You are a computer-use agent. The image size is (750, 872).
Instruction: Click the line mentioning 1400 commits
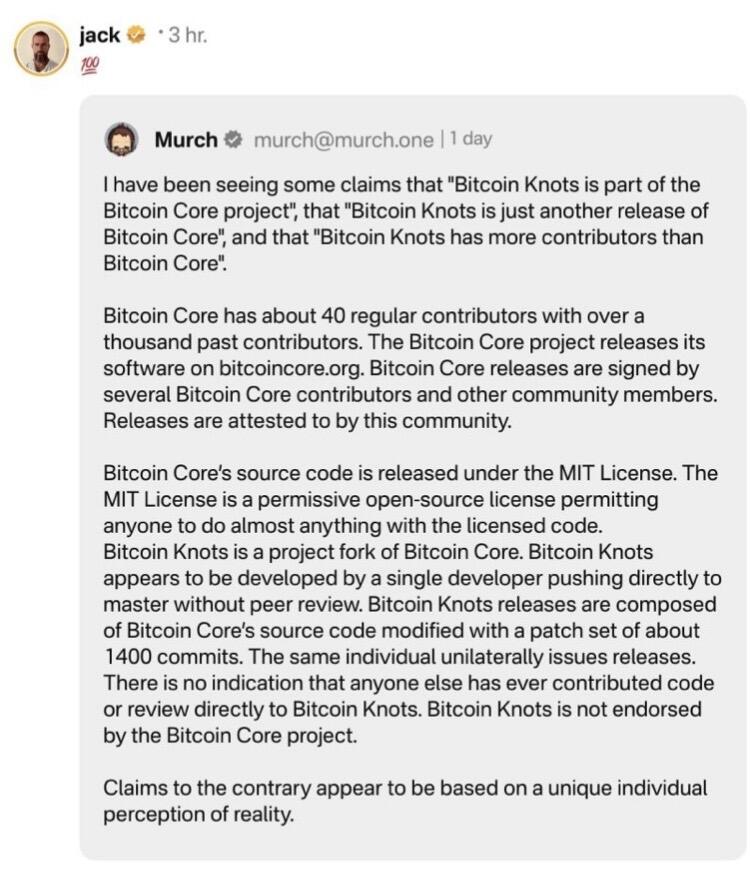pos(400,657)
